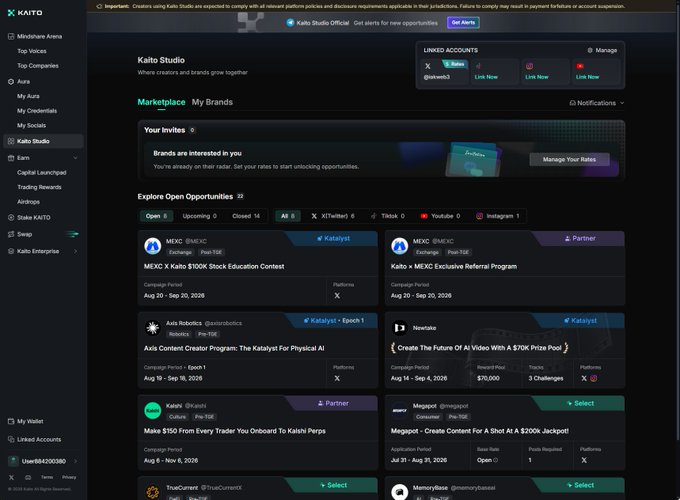The width and height of the screenshot is (680, 500).
Task: Select the Upcoming status filter
Action: (199, 216)
